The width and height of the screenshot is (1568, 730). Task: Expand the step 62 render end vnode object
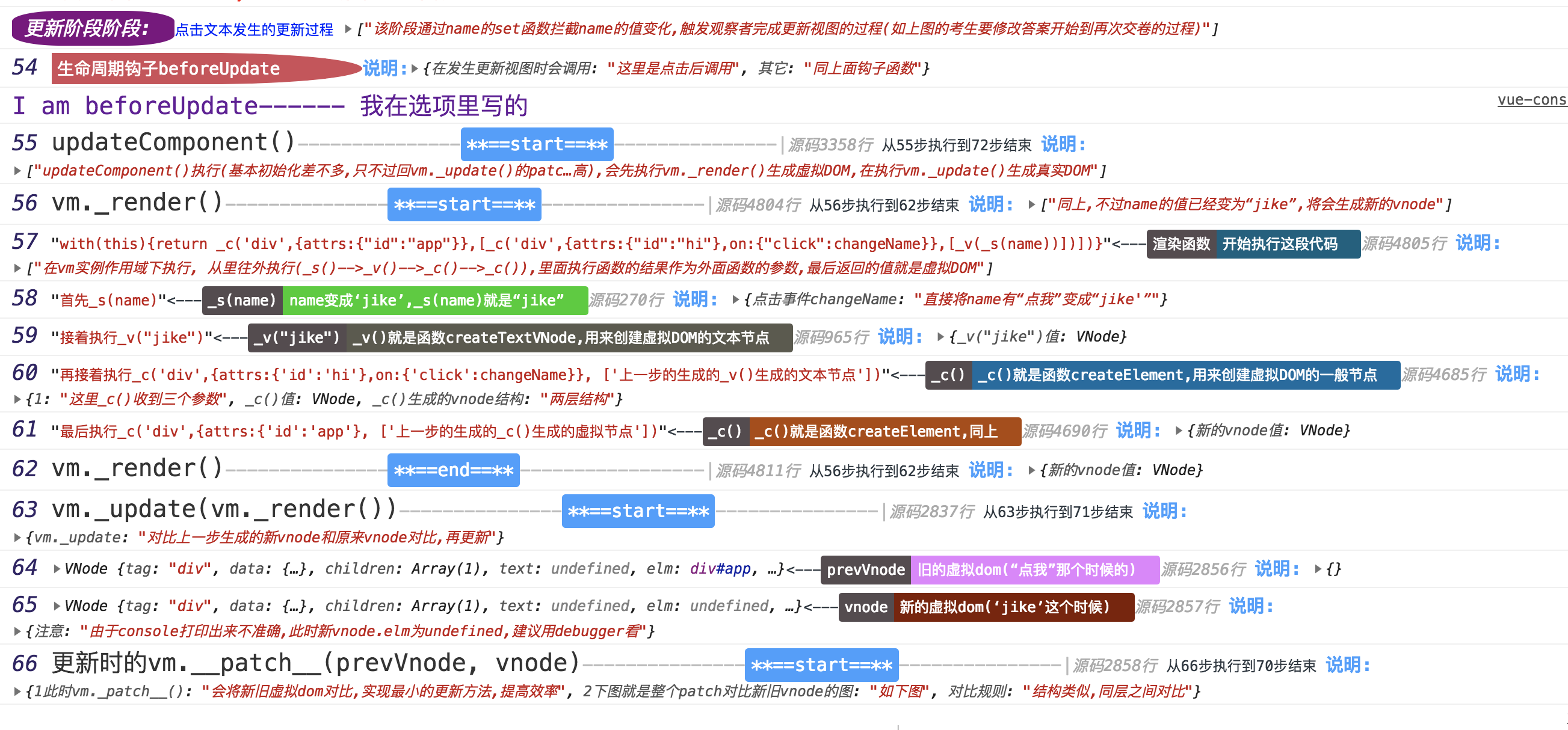(1032, 470)
